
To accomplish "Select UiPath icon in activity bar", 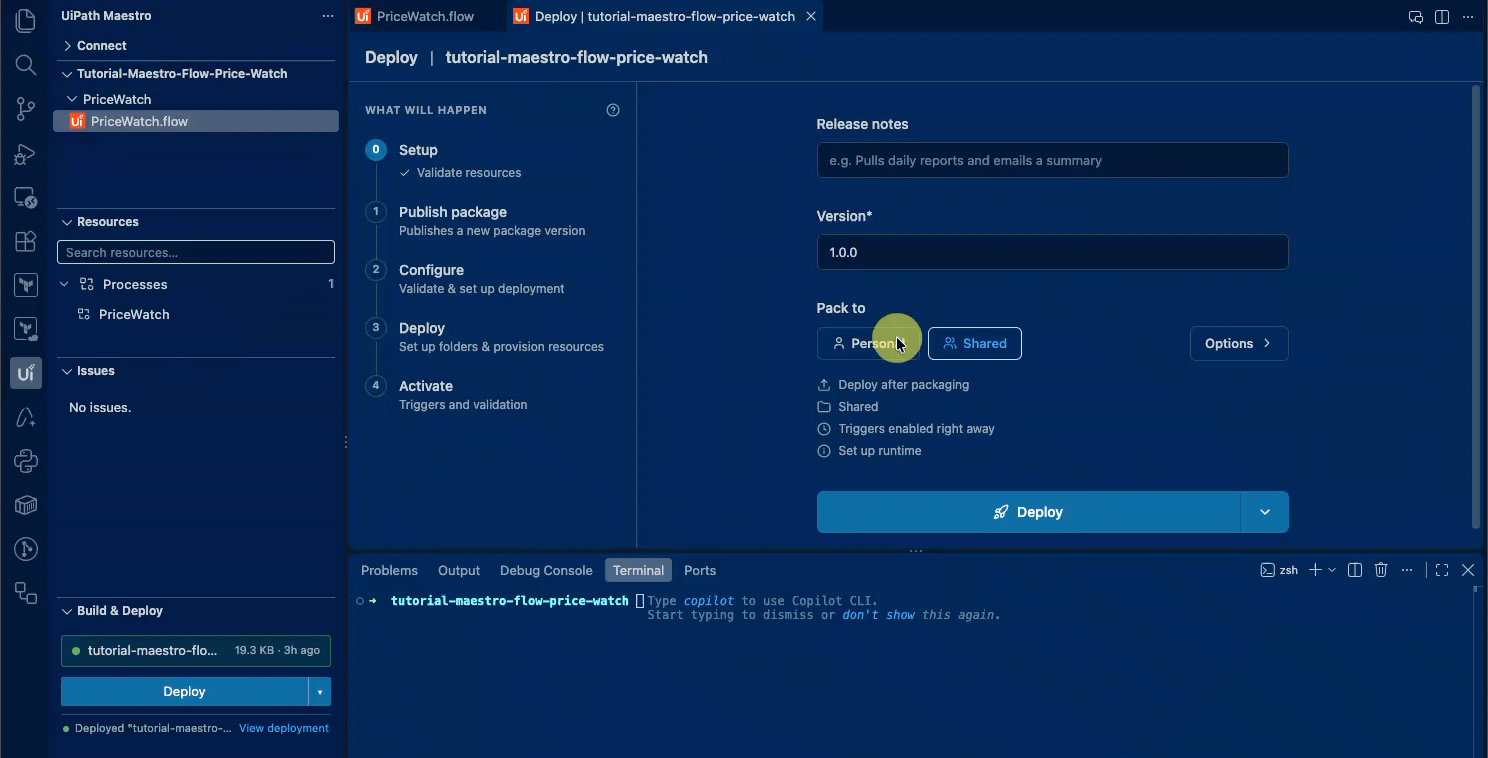I will pyautogui.click(x=26, y=373).
